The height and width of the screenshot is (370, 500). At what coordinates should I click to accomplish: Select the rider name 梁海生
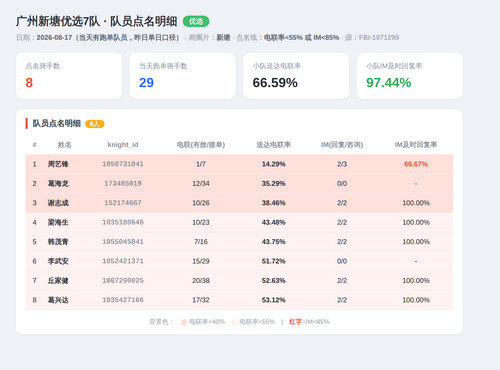(x=58, y=222)
